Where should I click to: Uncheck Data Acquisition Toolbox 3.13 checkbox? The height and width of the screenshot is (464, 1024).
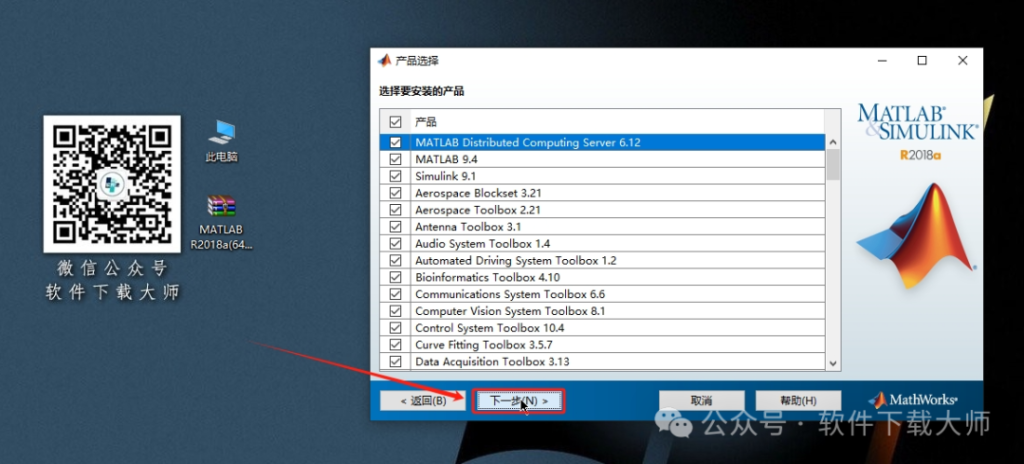pyautogui.click(x=396, y=361)
